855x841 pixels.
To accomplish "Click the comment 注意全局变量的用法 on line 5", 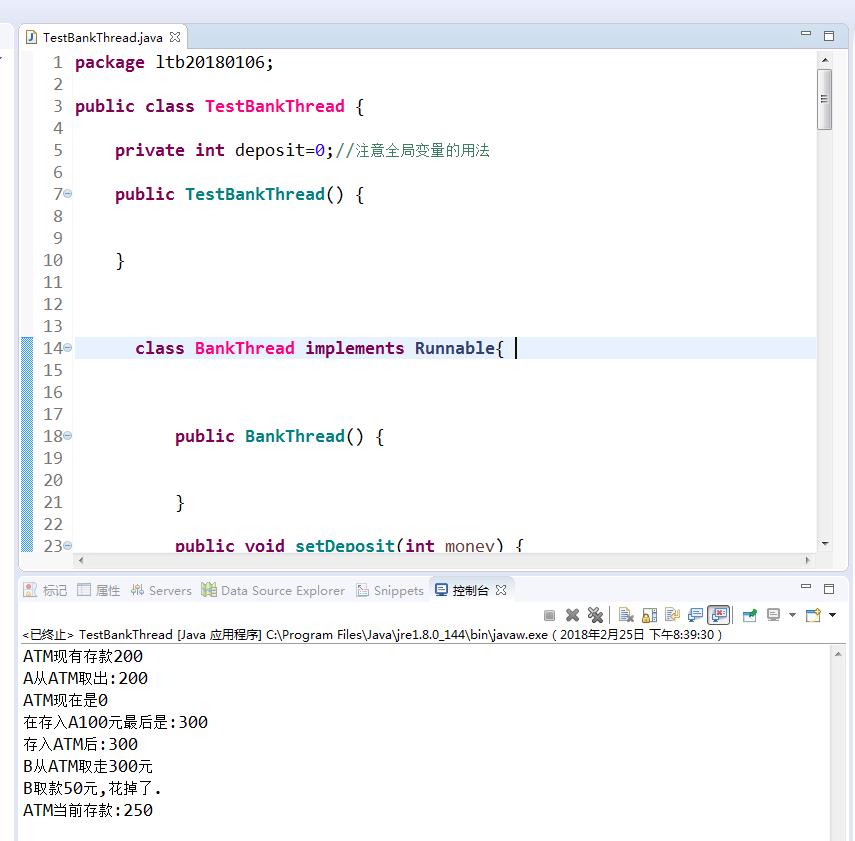I will pyautogui.click(x=423, y=150).
